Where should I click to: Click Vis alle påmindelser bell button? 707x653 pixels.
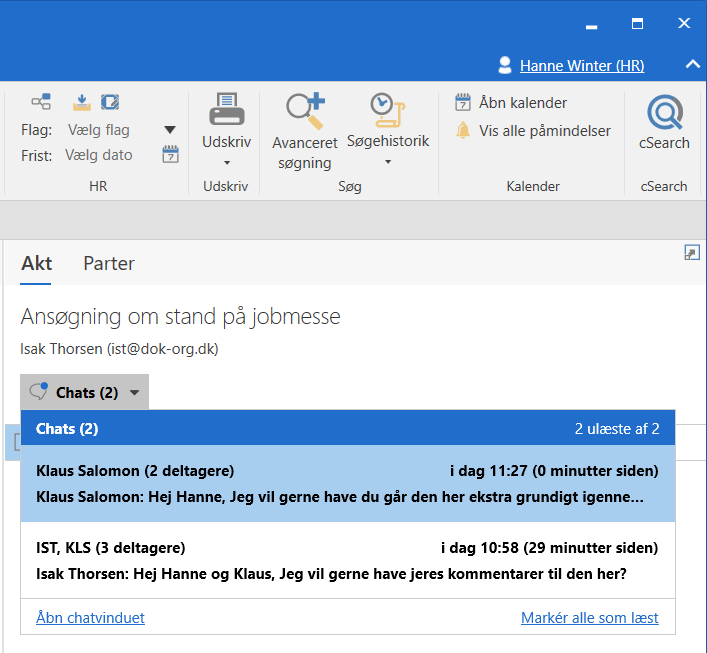(532, 130)
